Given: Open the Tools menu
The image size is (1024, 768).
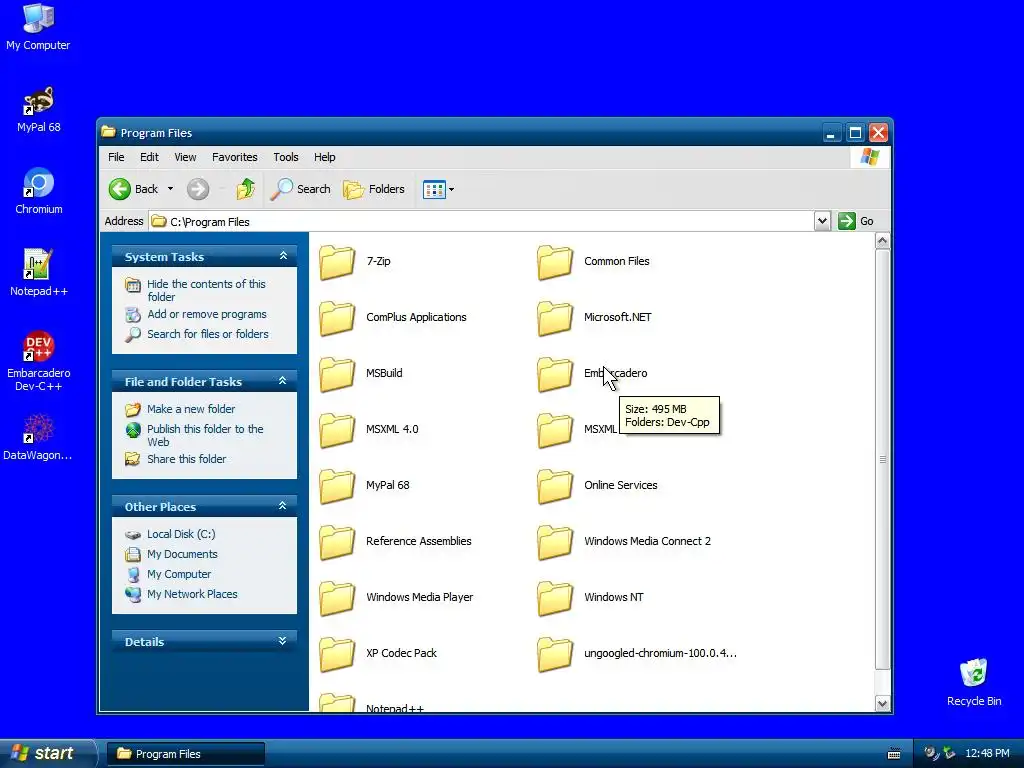Looking at the screenshot, I should click(x=285, y=157).
